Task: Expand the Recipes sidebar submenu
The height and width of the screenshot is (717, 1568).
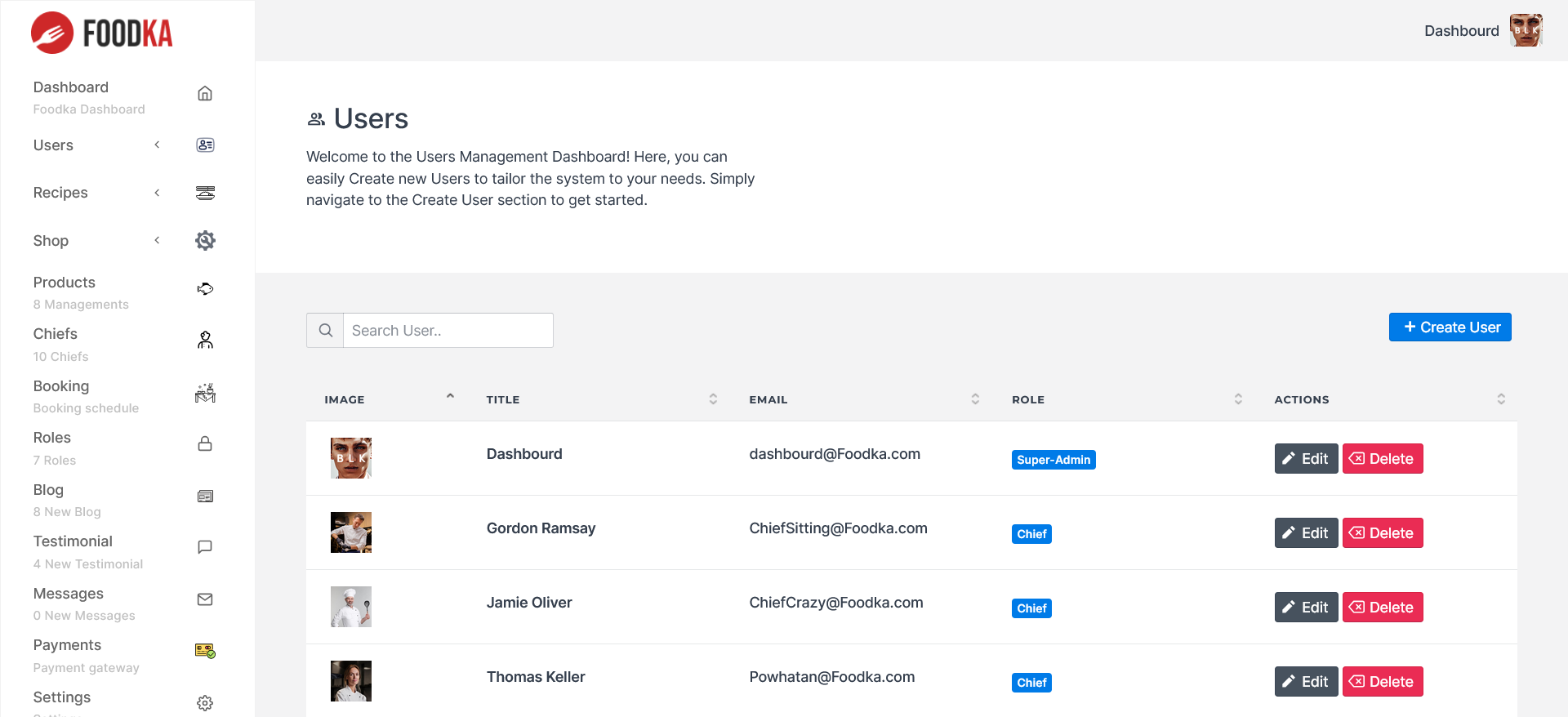Action: [157, 193]
